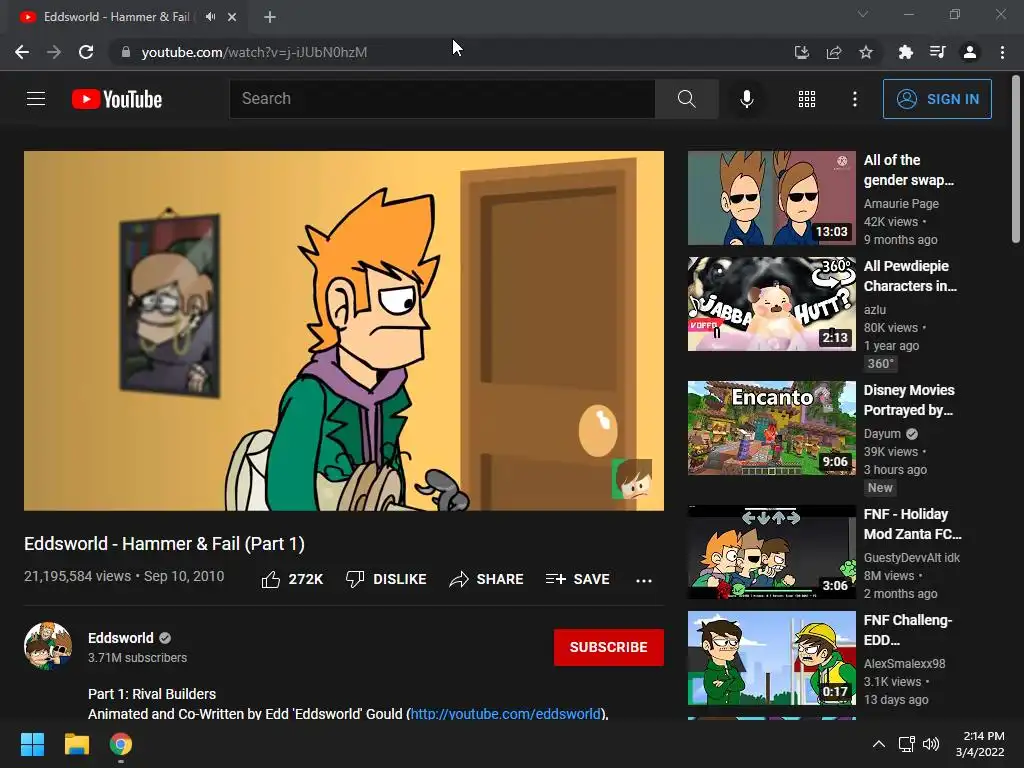Click the search magnifier button
The height and width of the screenshot is (768, 1024).
[x=686, y=99]
